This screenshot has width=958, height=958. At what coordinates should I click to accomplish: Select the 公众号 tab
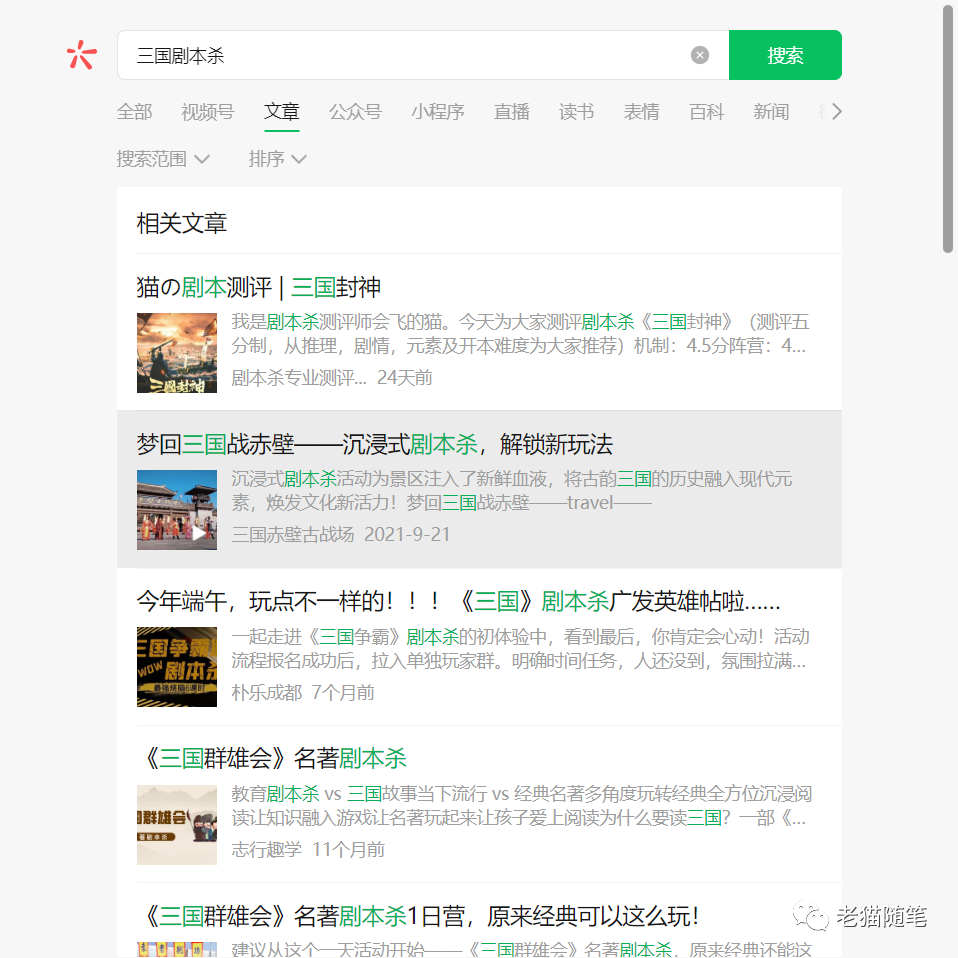355,112
